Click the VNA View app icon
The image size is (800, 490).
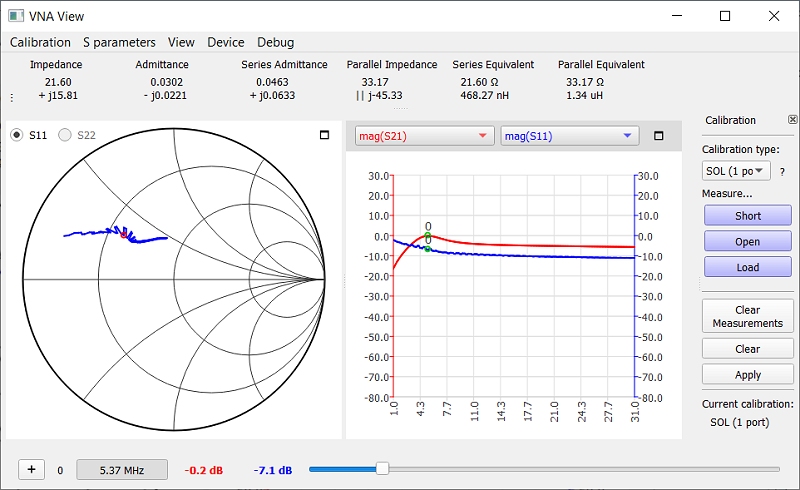tap(15, 16)
